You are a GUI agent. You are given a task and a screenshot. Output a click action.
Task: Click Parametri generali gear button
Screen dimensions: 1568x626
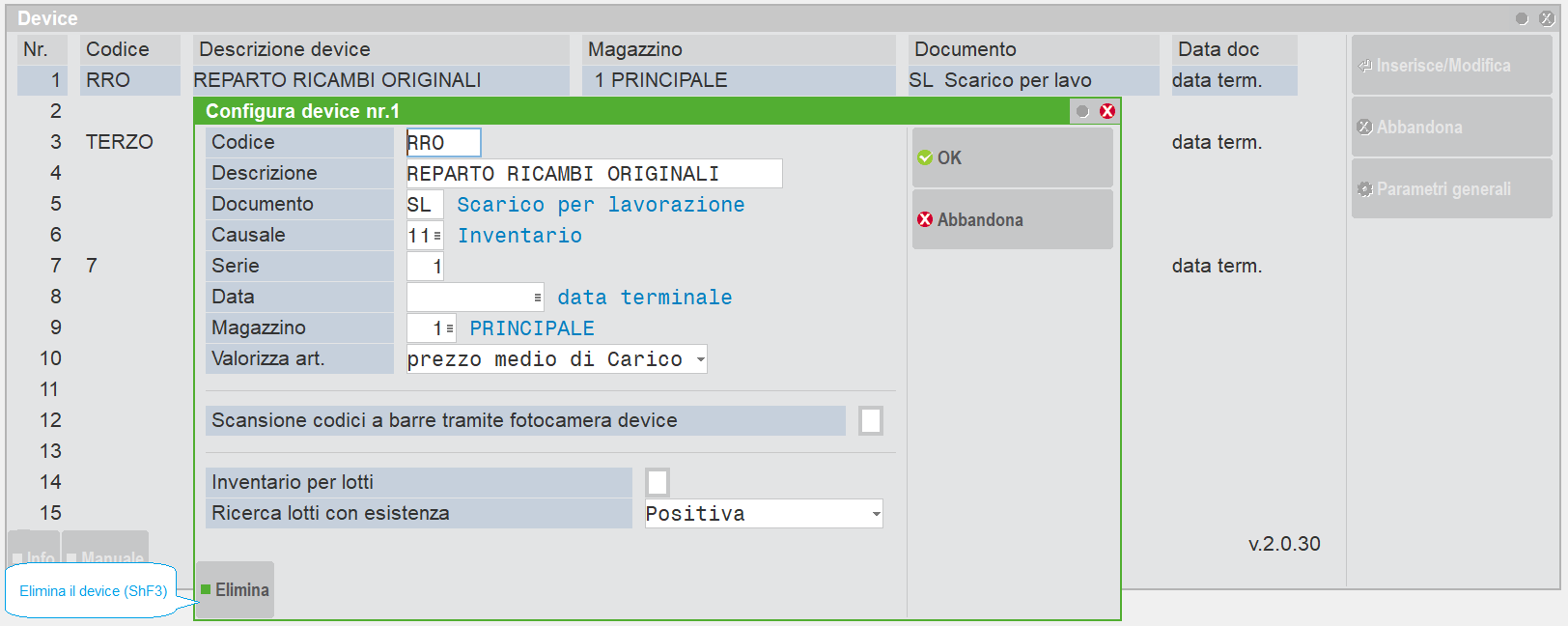[x=1451, y=189]
